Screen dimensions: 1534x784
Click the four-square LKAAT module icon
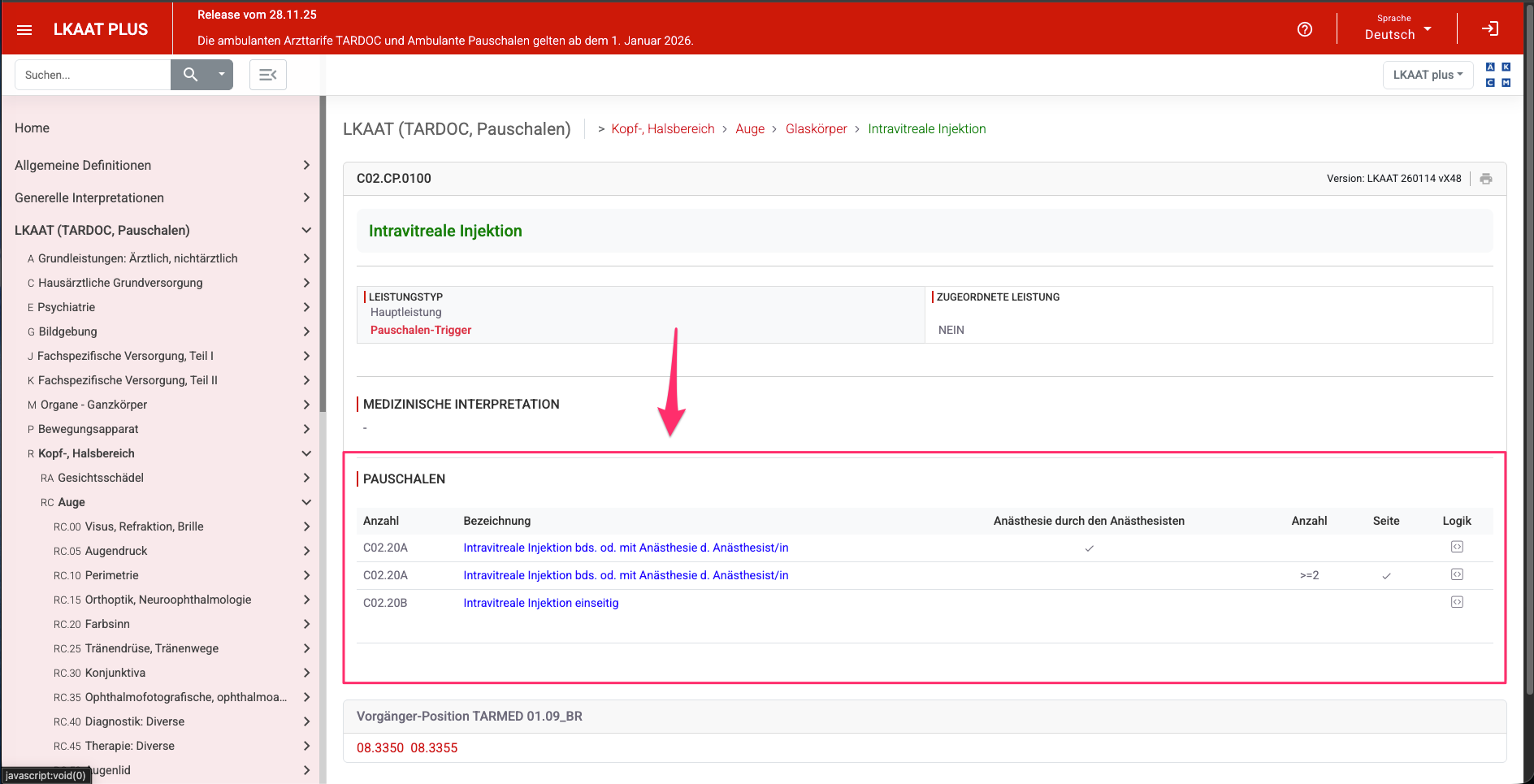click(x=1497, y=75)
